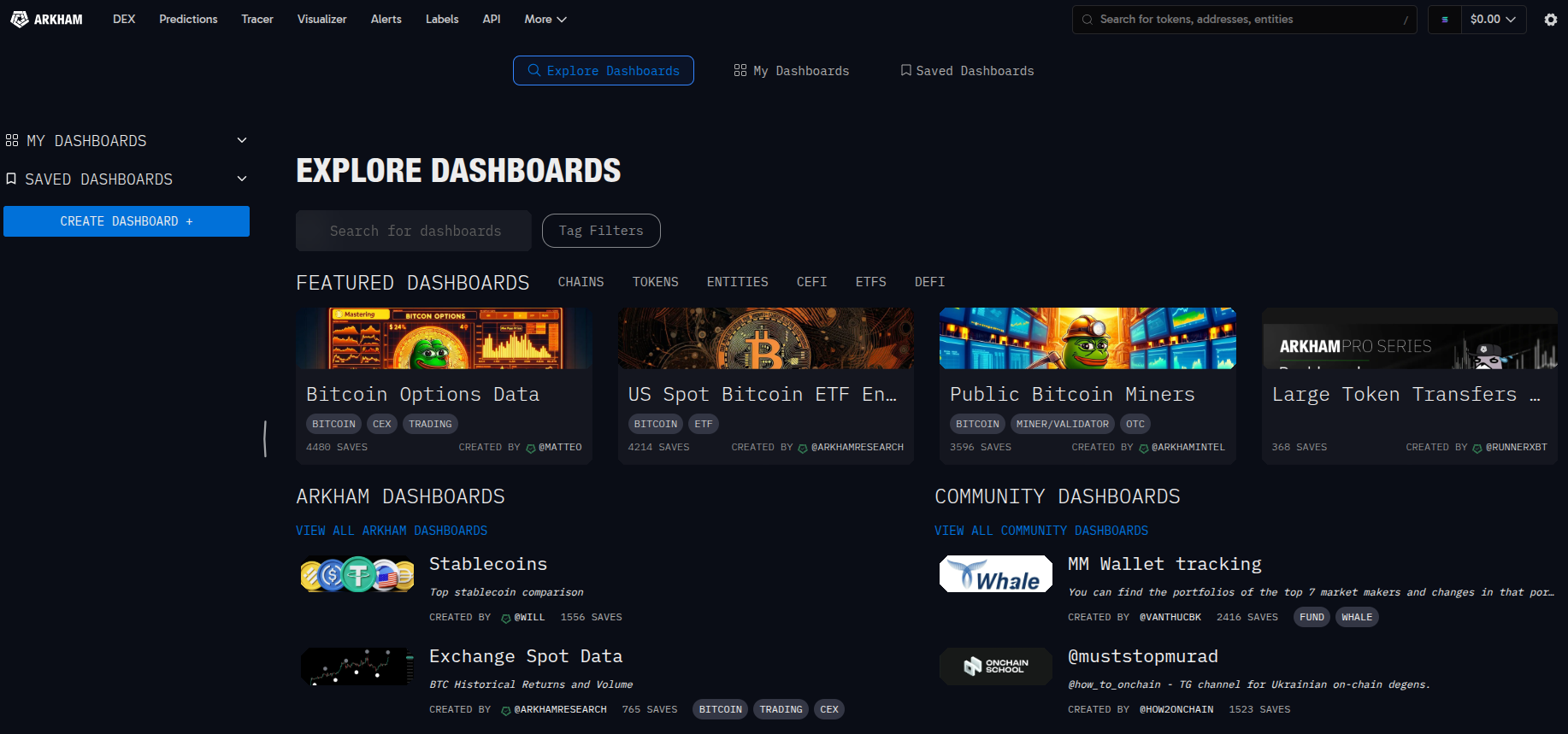The width and height of the screenshot is (1568, 734).
Task: Click the verified badge next to @MATTEO
Action: tap(531, 448)
